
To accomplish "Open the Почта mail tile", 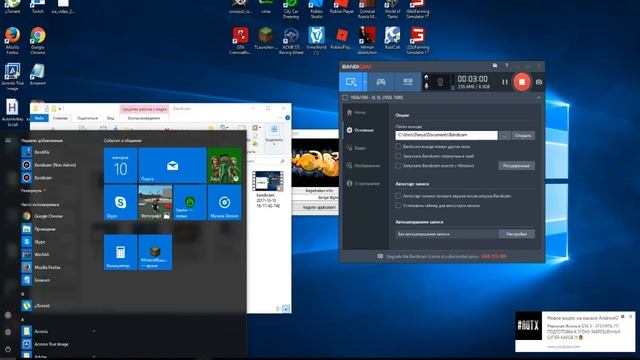I will click(x=172, y=165).
